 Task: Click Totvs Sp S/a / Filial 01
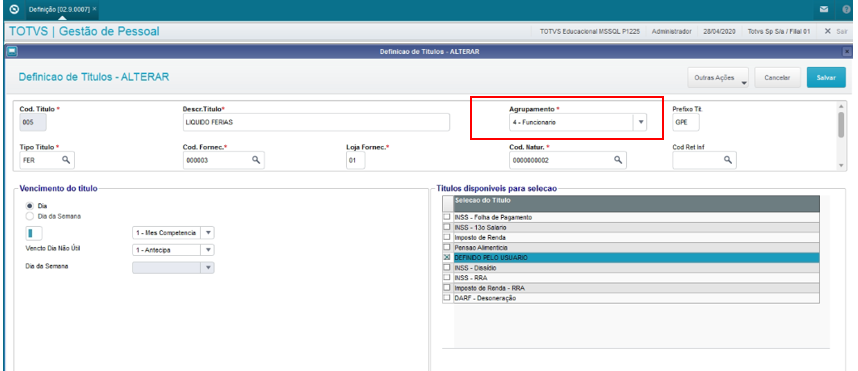(x=779, y=32)
